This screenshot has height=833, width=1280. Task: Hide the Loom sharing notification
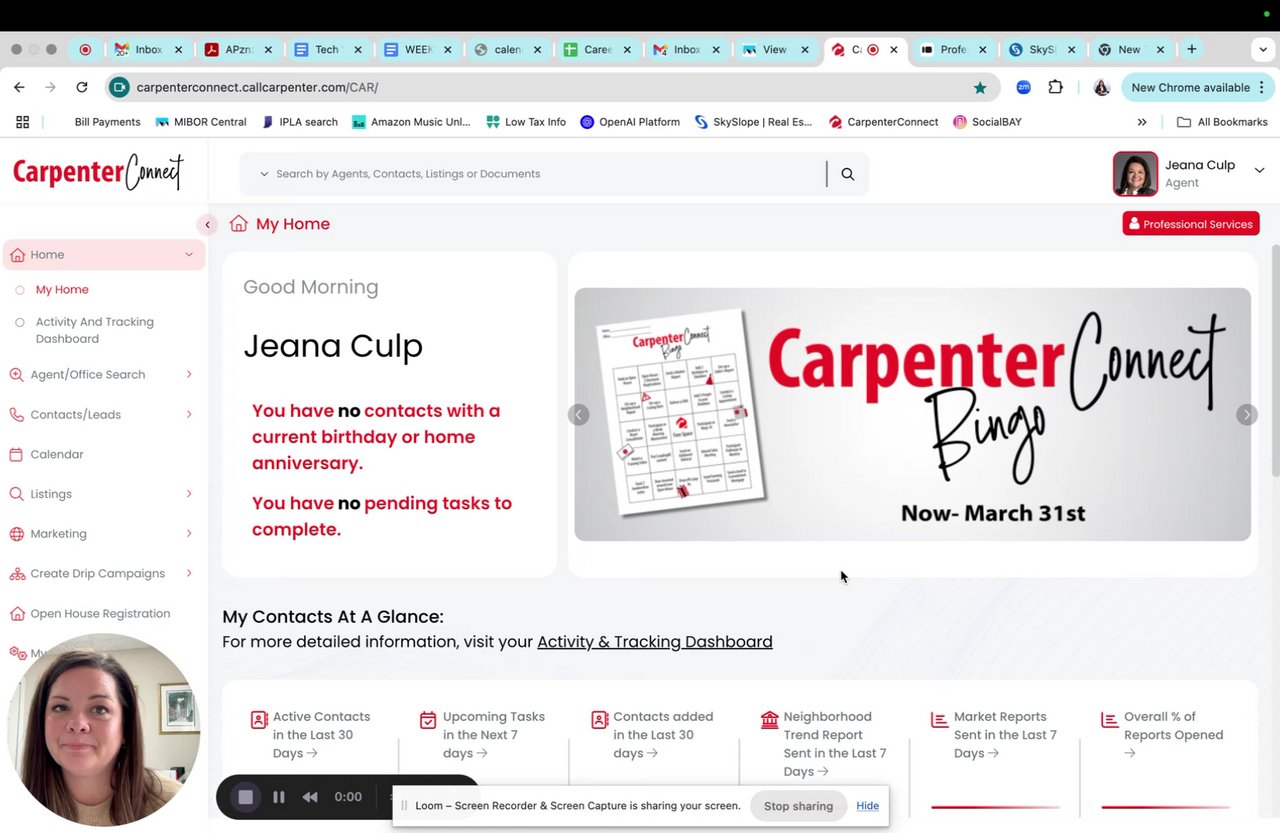(x=868, y=806)
